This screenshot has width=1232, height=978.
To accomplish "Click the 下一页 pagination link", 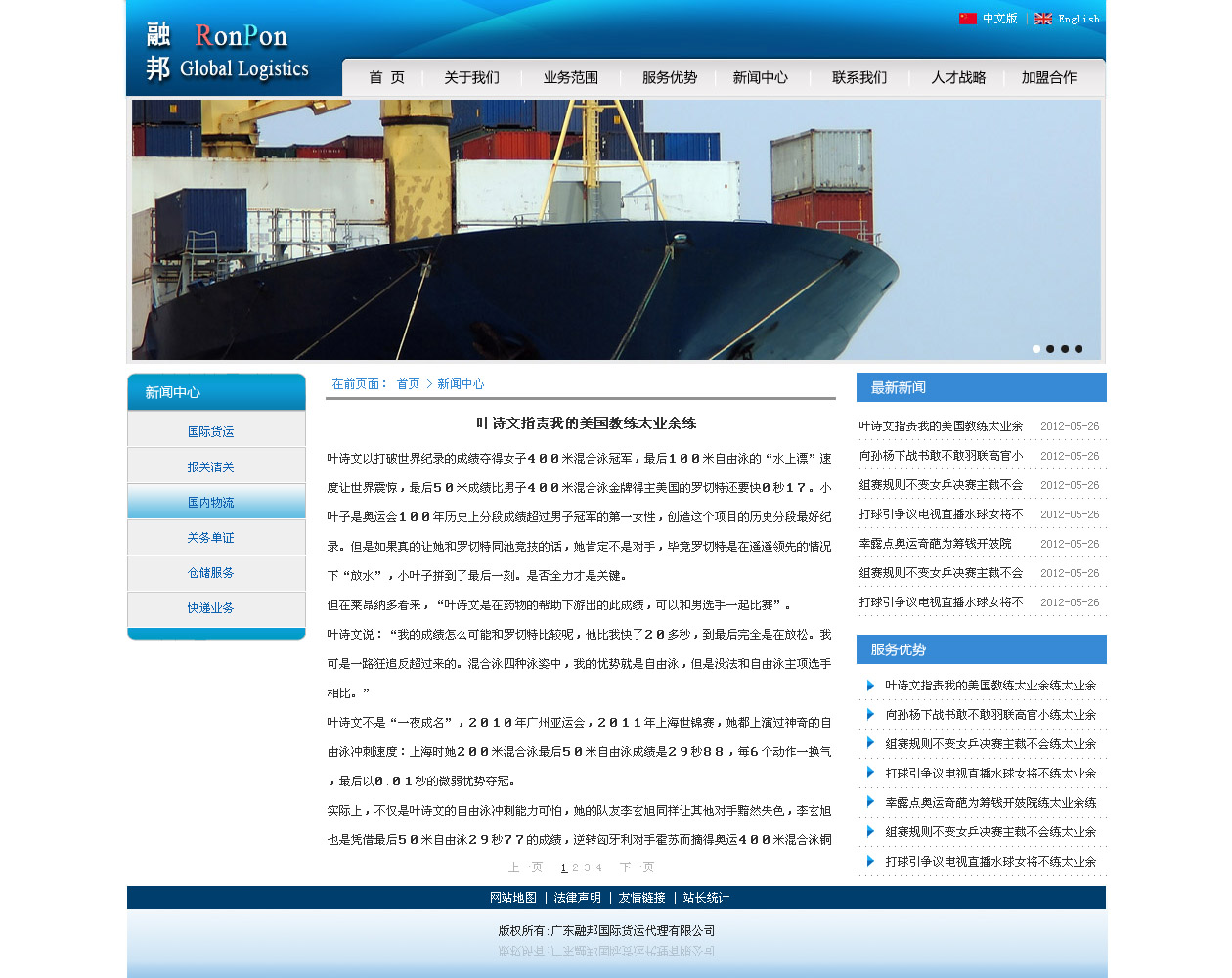I will [x=637, y=867].
